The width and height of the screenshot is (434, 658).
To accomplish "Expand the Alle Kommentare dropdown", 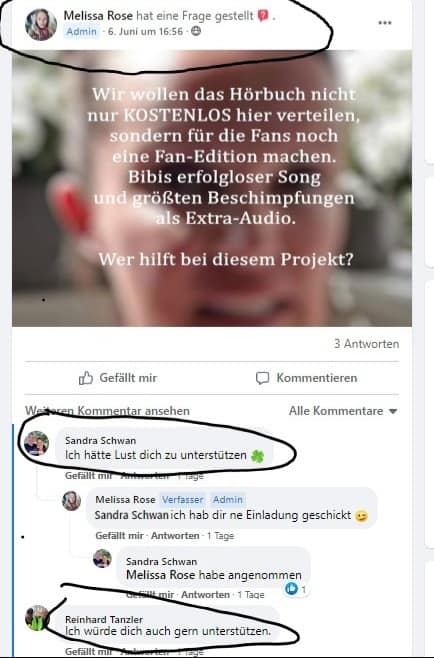I will [342, 411].
